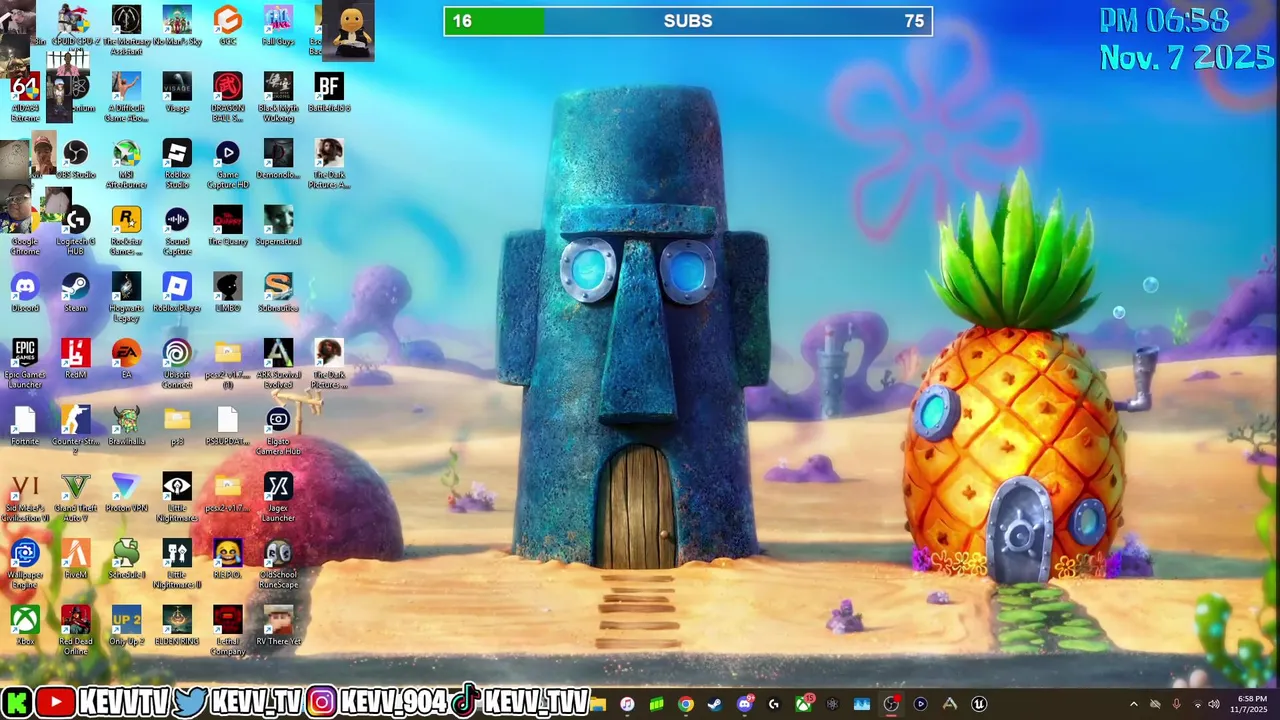Screen dimensions: 1280x720
Task: Open the RV There Yet desktop shortcut
Action: (278, 627)
